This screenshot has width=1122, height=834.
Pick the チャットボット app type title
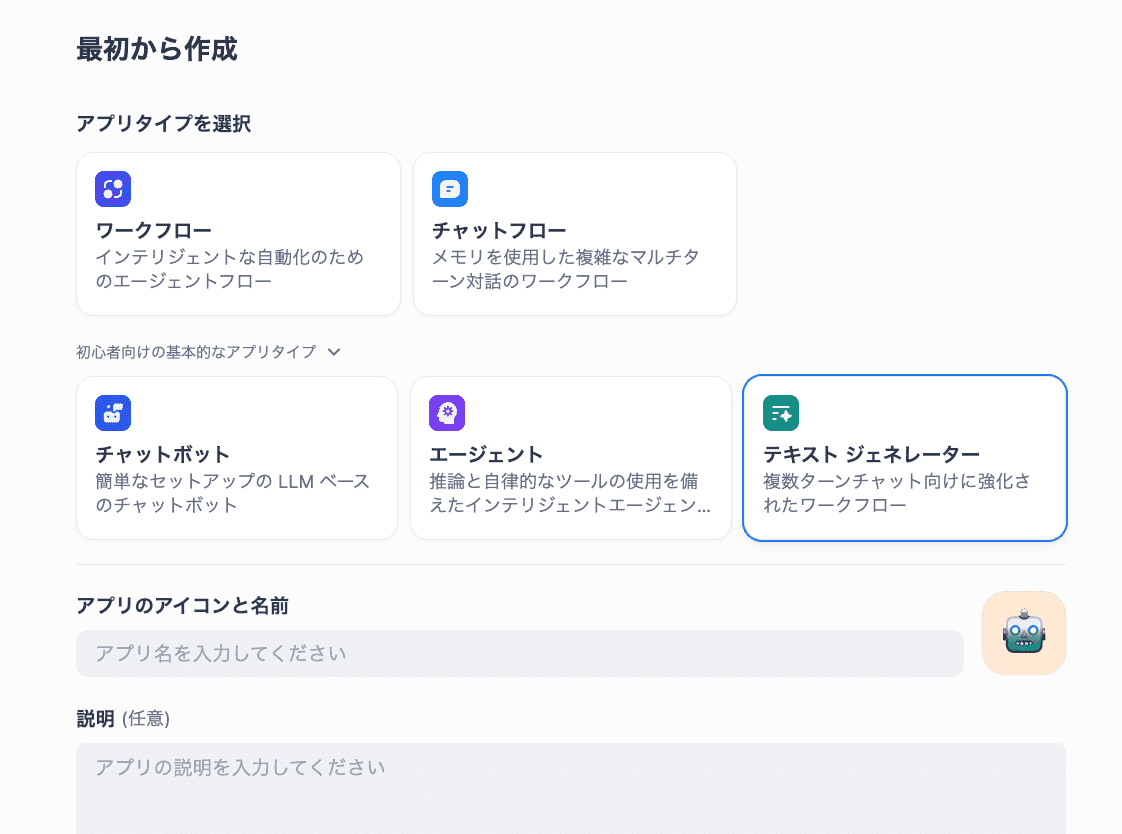tap(163, 455)
